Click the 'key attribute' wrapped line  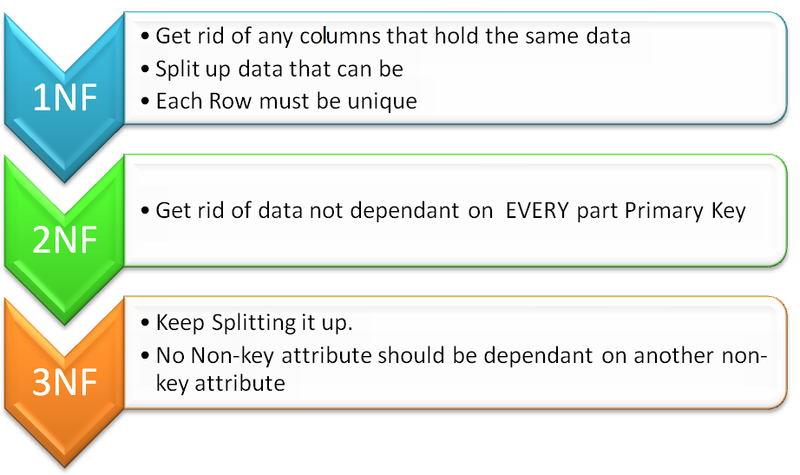coord(220,383)
